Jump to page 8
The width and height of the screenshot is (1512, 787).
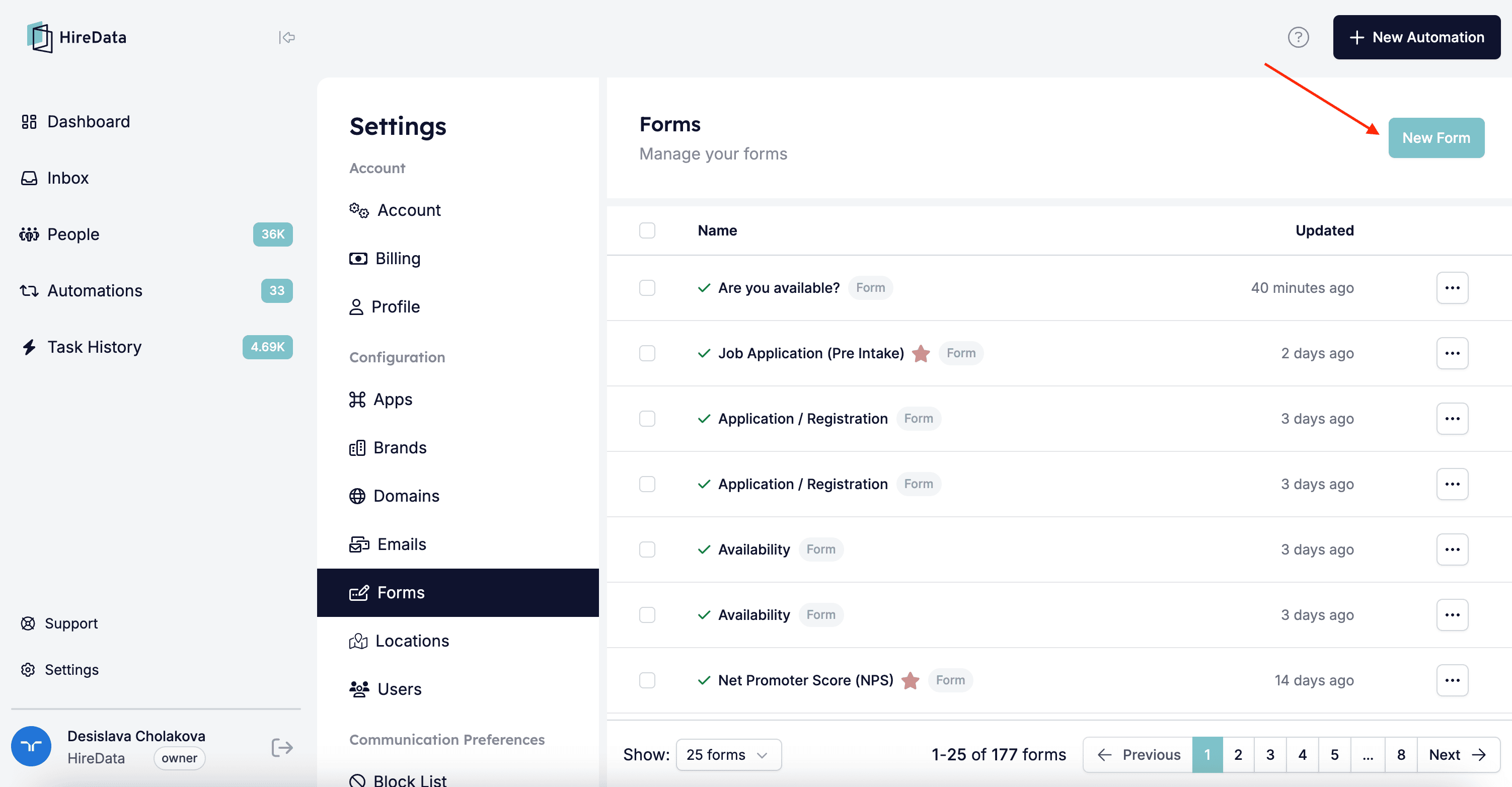coord(1400,755)
